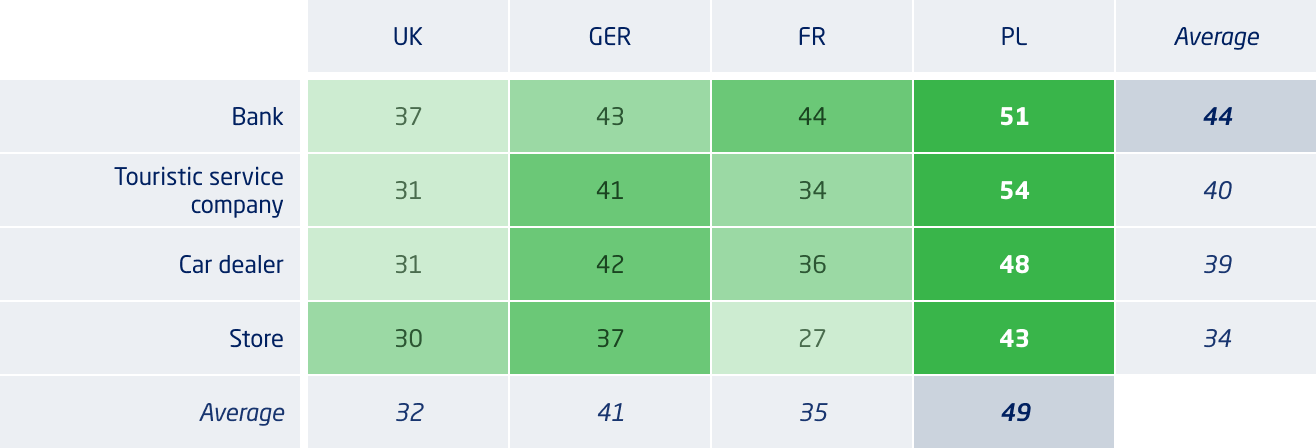Viewport: 1316px width, 448px height.
Task: Select the Car dealer GER cell showing 42
Action: (610, 264)
